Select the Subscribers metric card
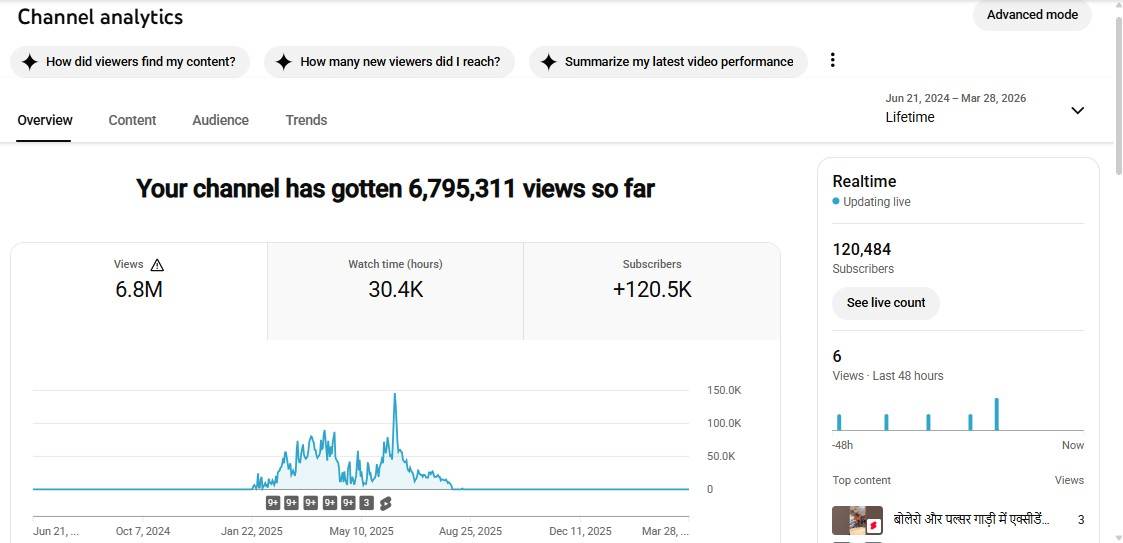This screenshot has width=1123, height=543. [652, 290]
